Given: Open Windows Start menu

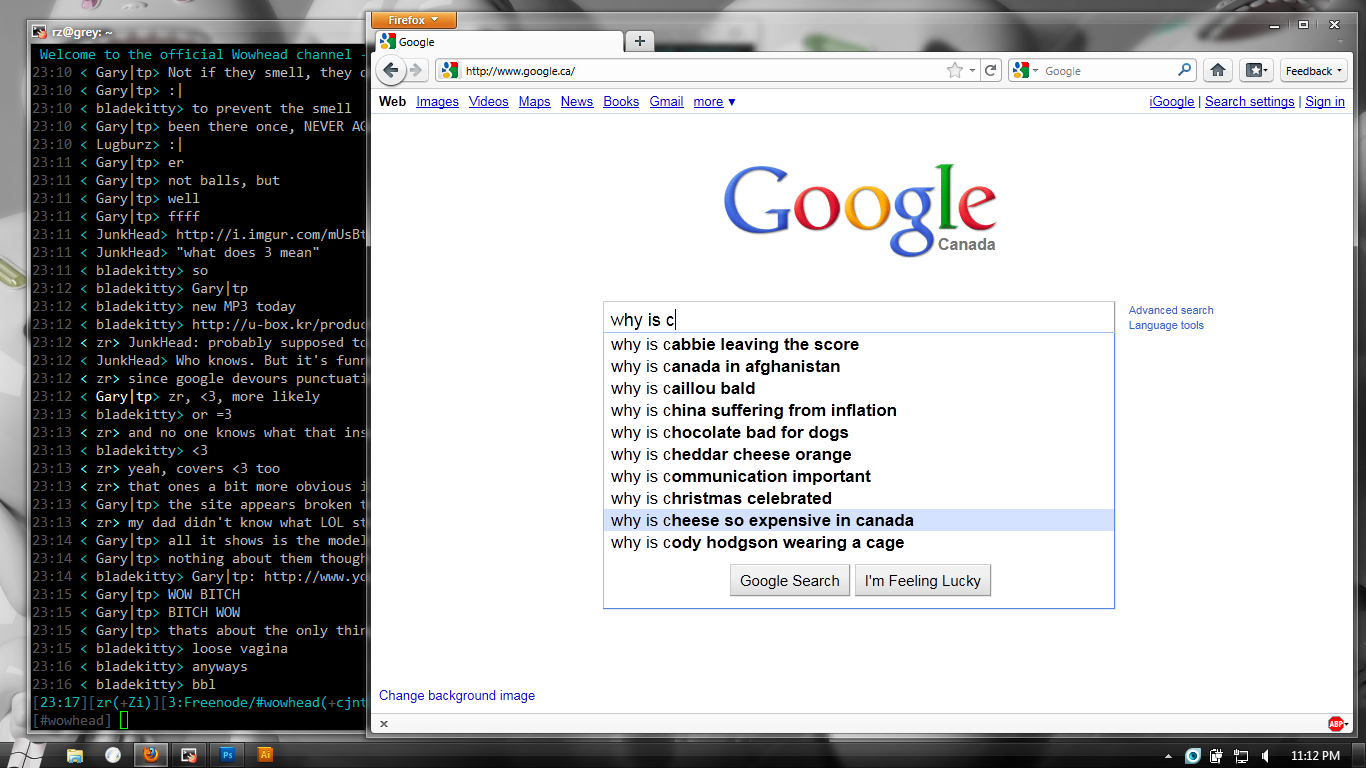Looking at the screenshot, I should point(22,754).
